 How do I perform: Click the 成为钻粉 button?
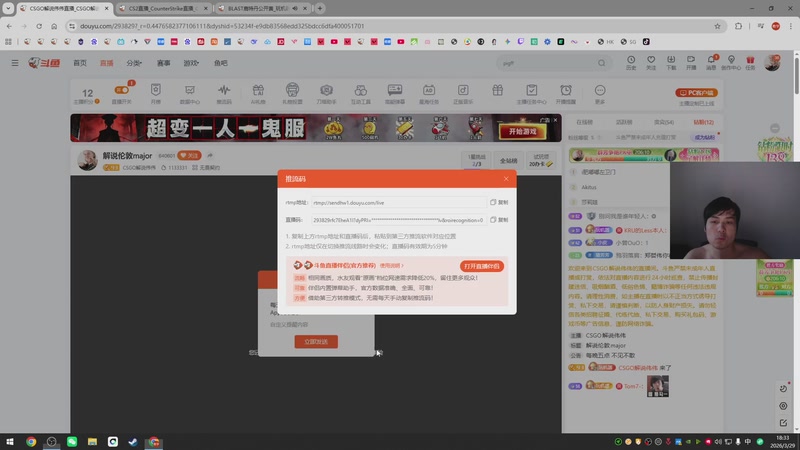705,137
